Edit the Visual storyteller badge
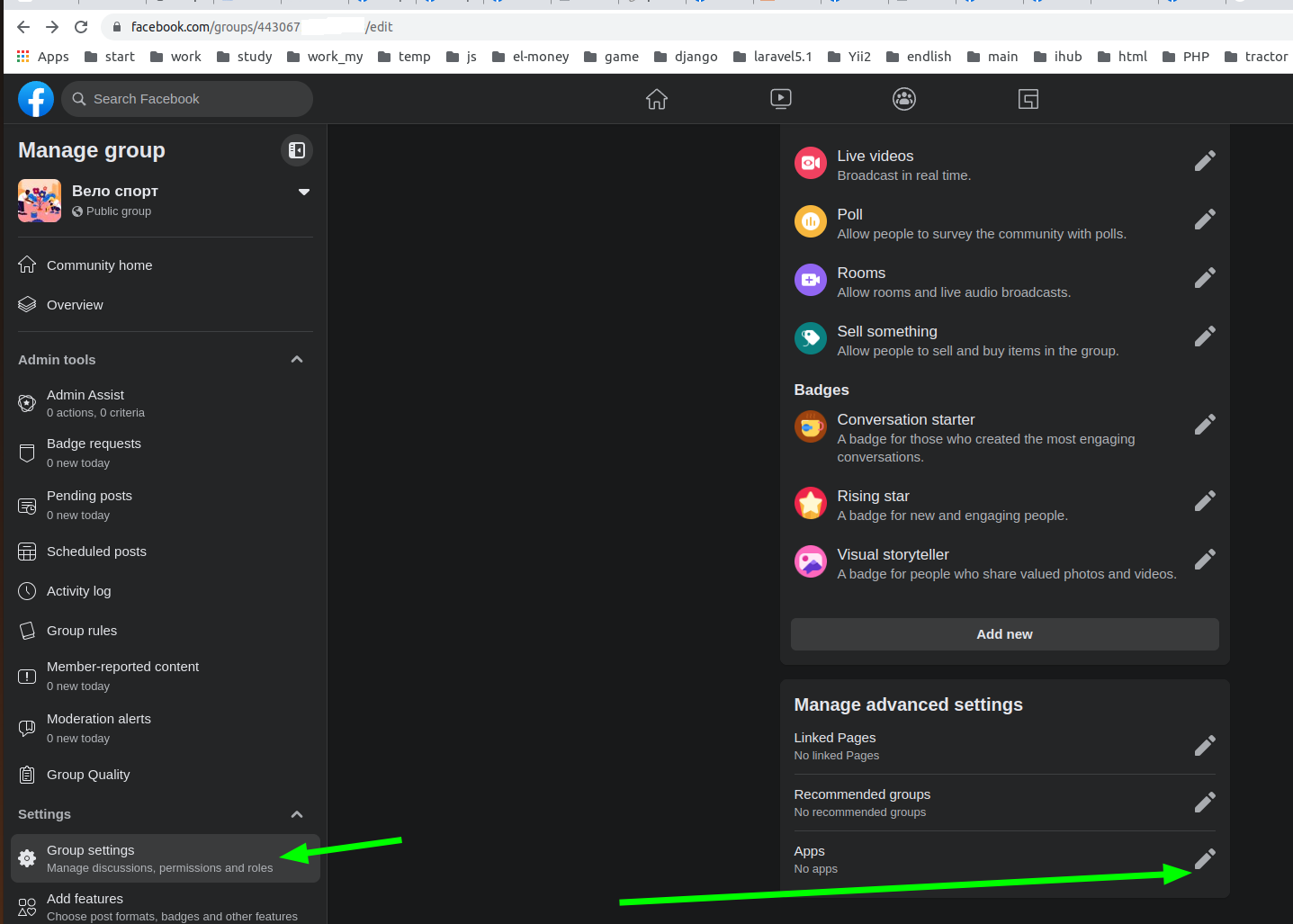The image size is (1293, 924). click(x=1205, y=560)
